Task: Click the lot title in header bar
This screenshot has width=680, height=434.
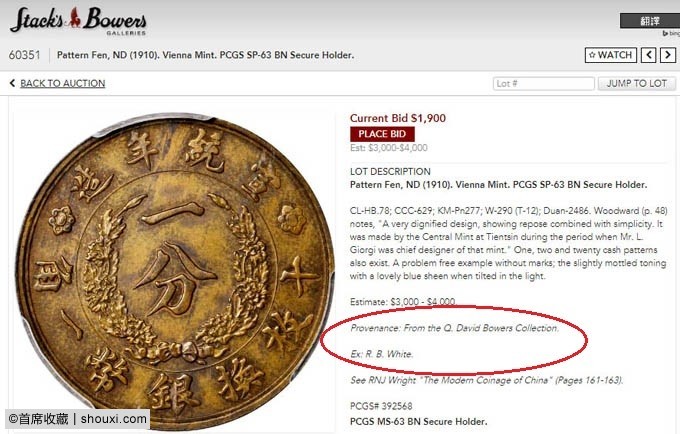Action: (x=206, y=55)
